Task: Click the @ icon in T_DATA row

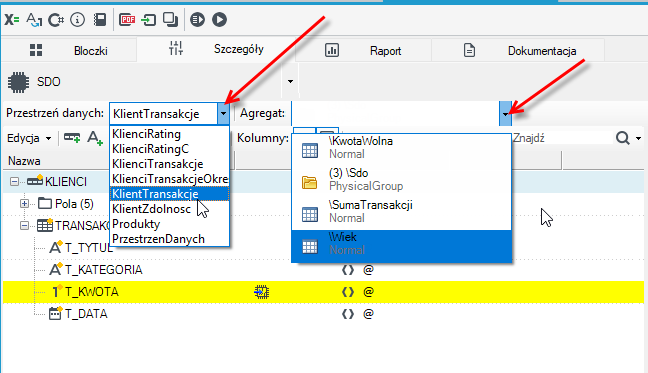Action: [x=368, y=314]
